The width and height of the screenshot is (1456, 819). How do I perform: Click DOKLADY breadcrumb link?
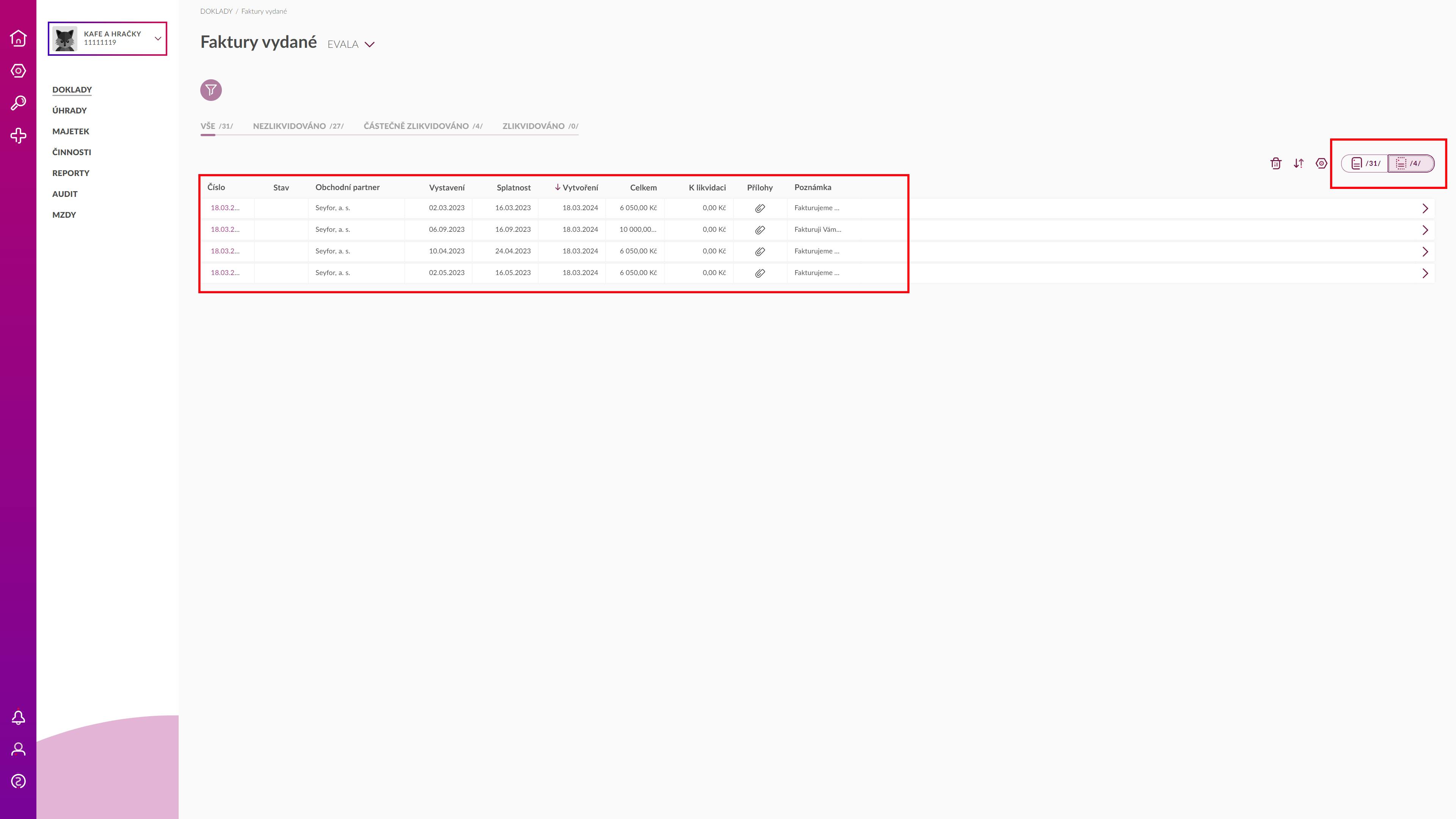216,11
